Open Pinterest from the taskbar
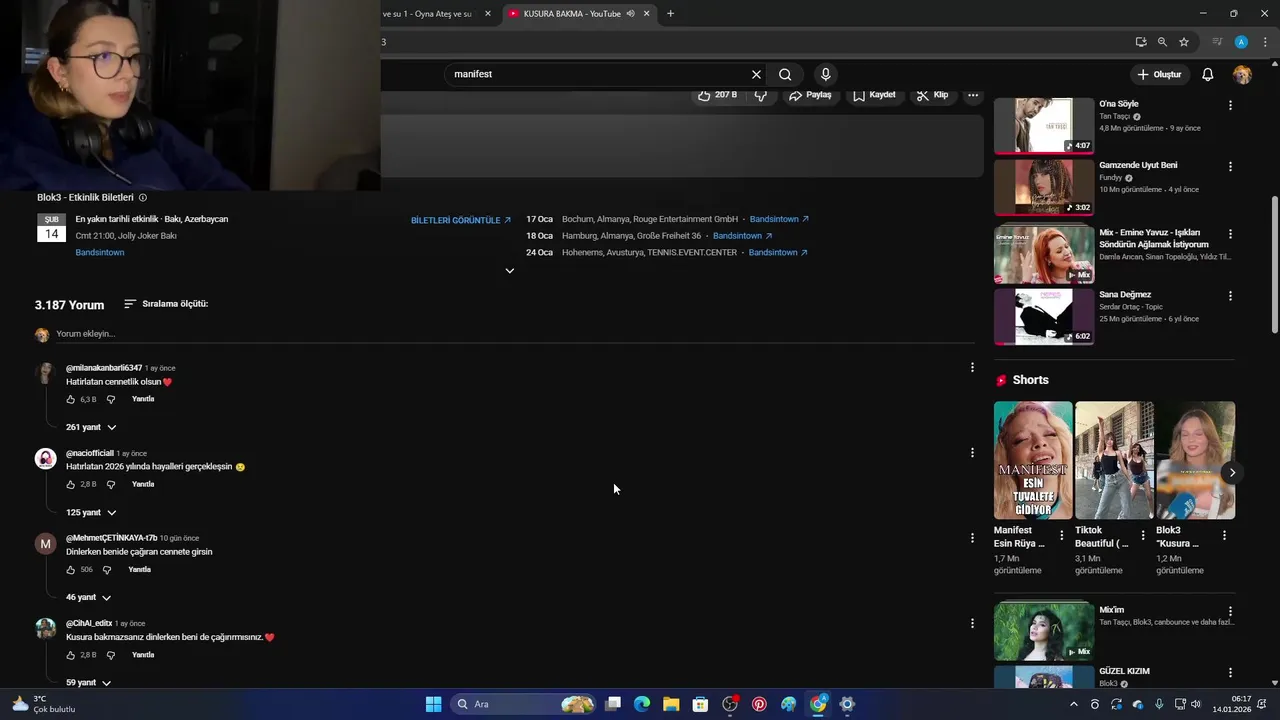1280x720 pixels. click(759, 704)
